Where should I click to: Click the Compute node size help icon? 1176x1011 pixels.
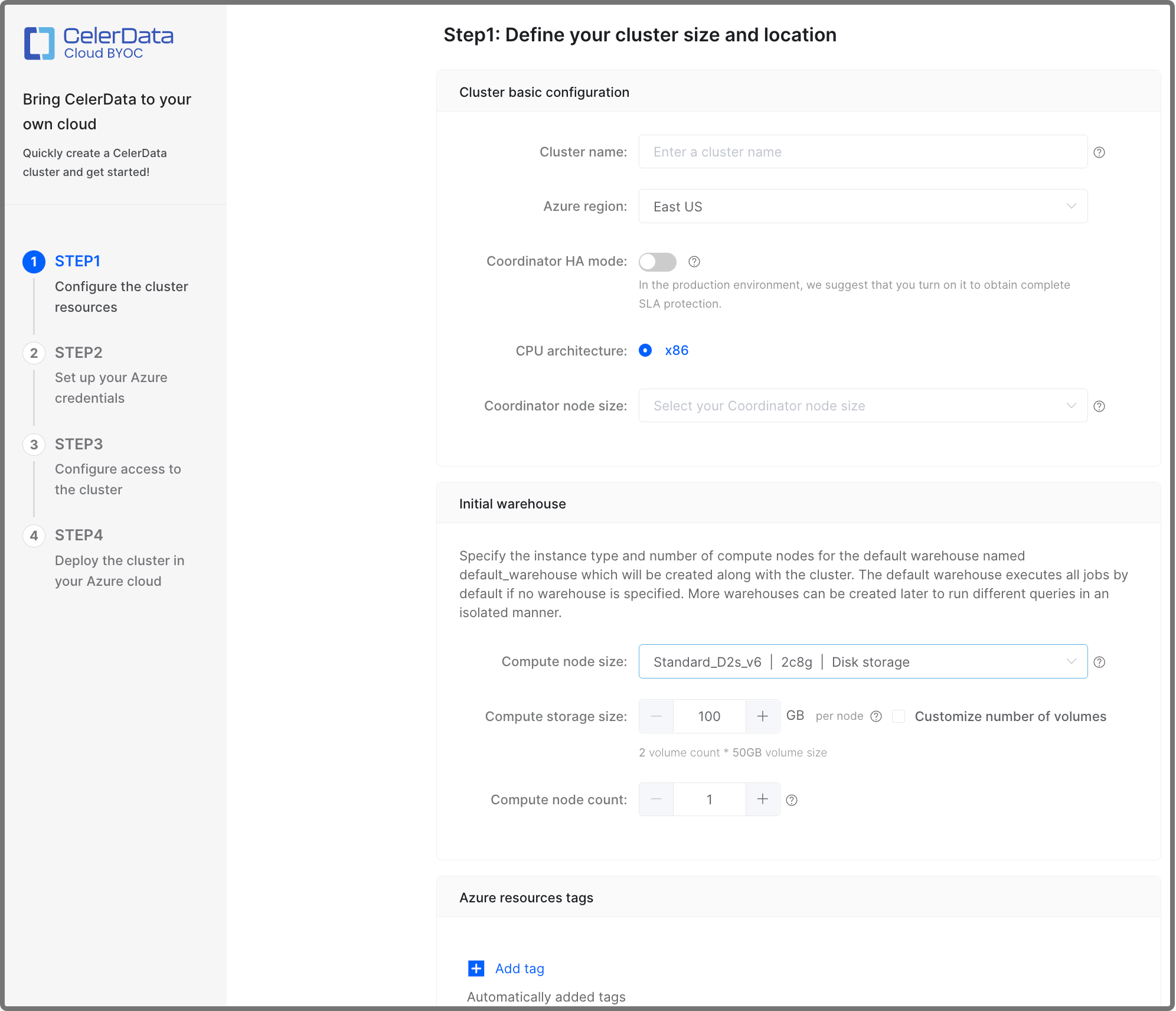click(1099, 661)
